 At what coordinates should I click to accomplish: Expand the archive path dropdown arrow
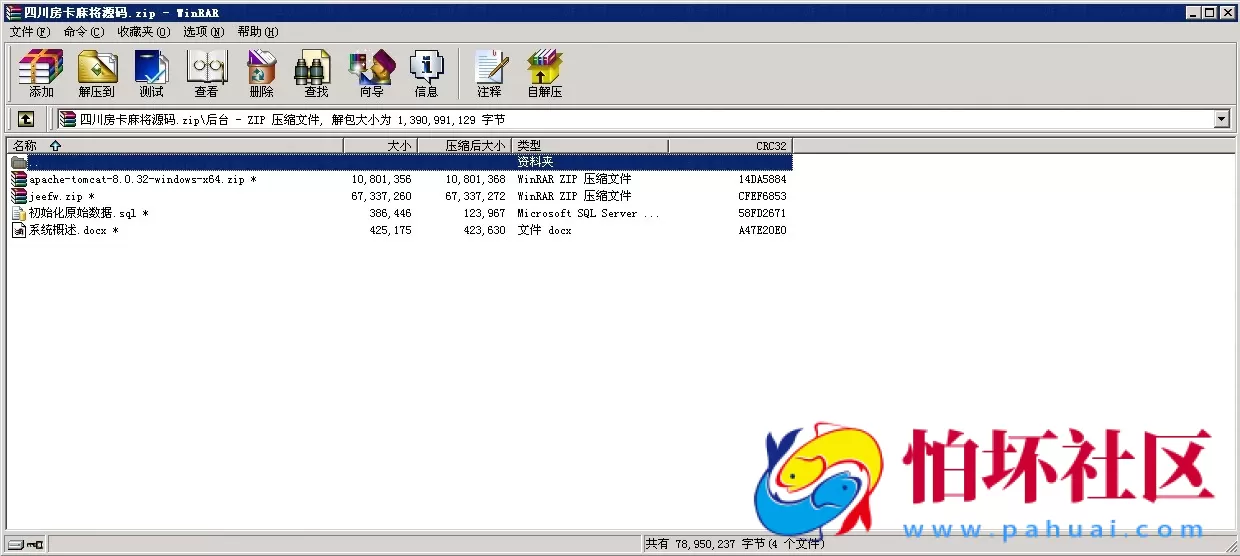coord(1221,119)
